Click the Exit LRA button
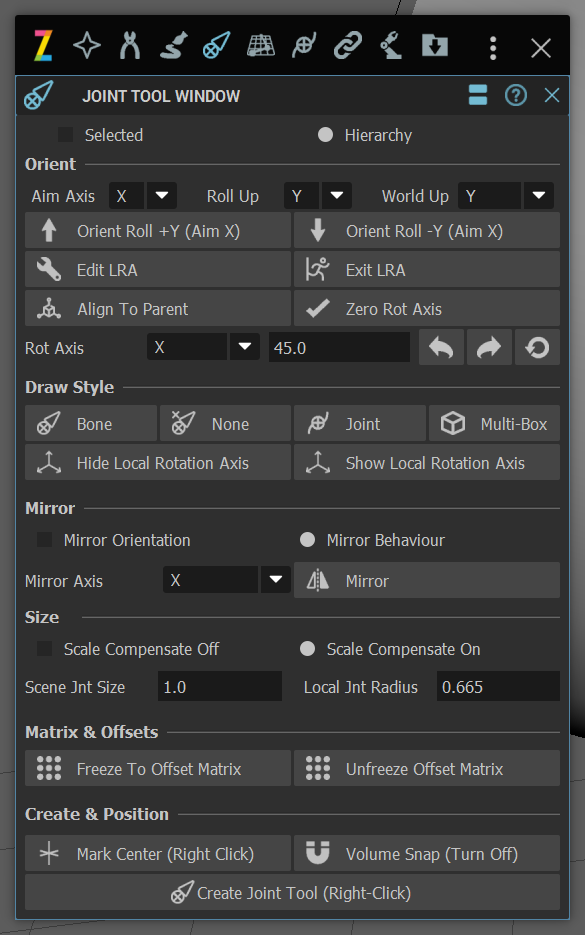The height and width of the screenshot is (935, 585). coord(426,270)
